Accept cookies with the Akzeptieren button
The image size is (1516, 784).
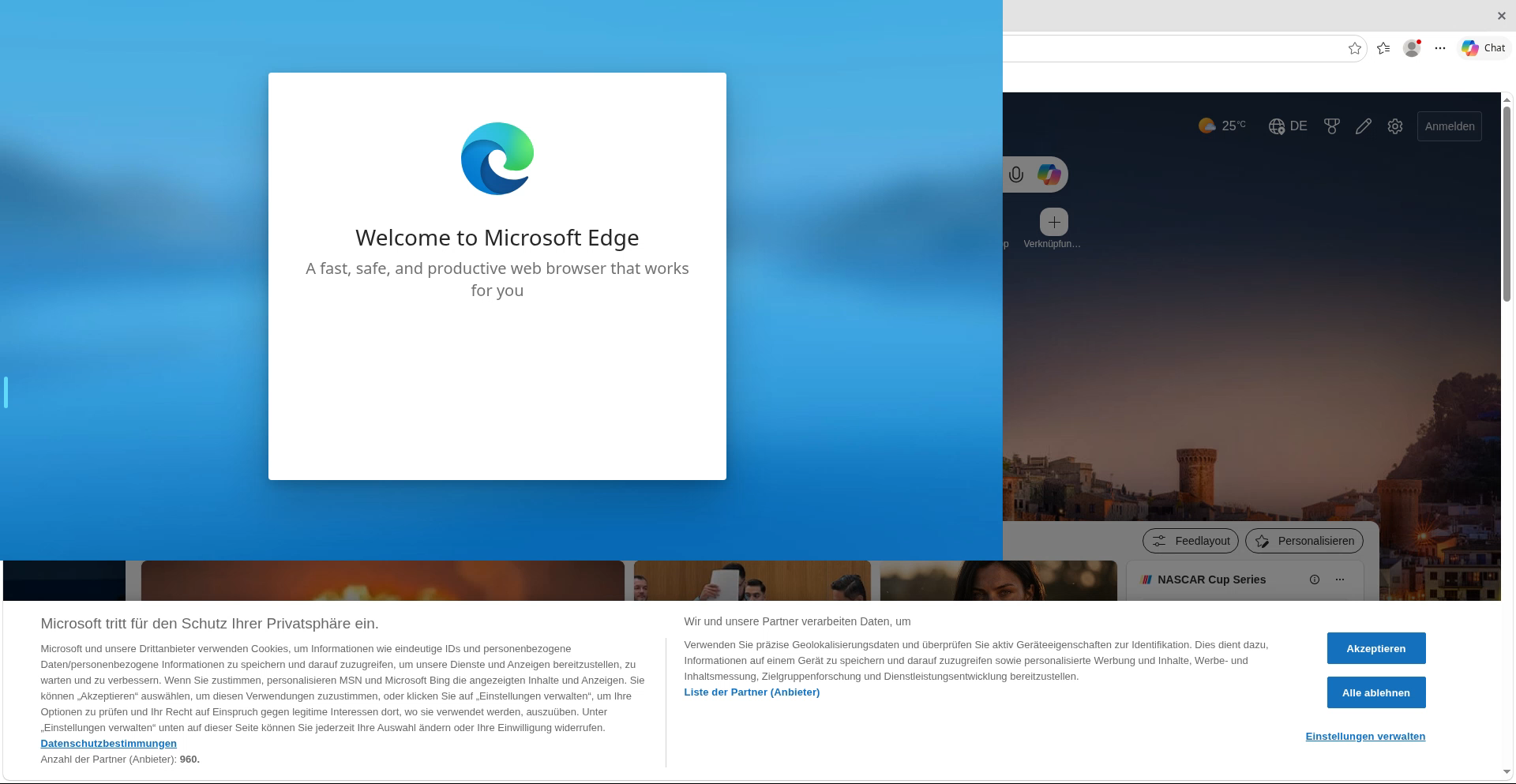pyautogui.click(x=1376, y=648)
